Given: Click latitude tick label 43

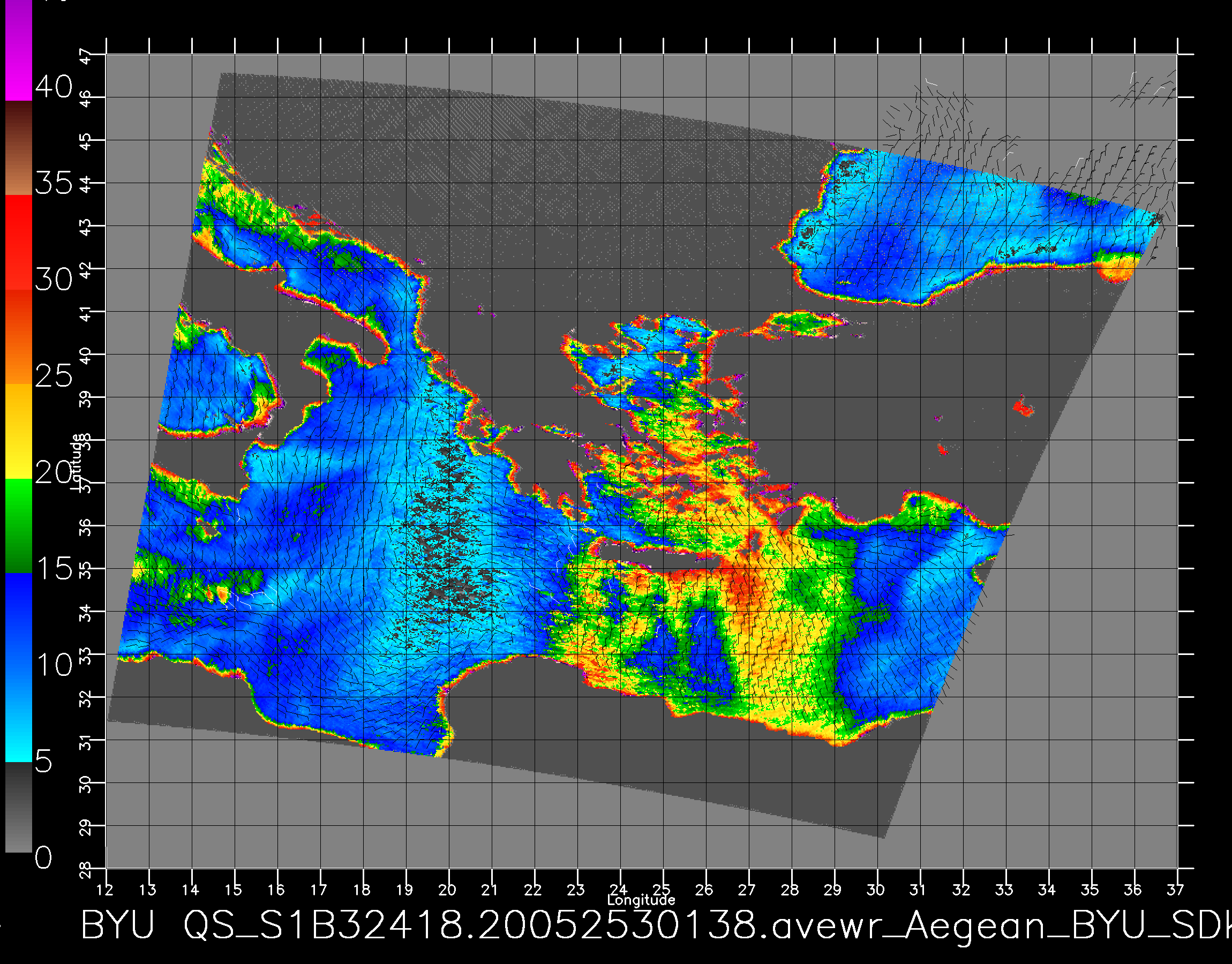Looking at the screenshot, I should pyautogui.click(x=85, y=228).
